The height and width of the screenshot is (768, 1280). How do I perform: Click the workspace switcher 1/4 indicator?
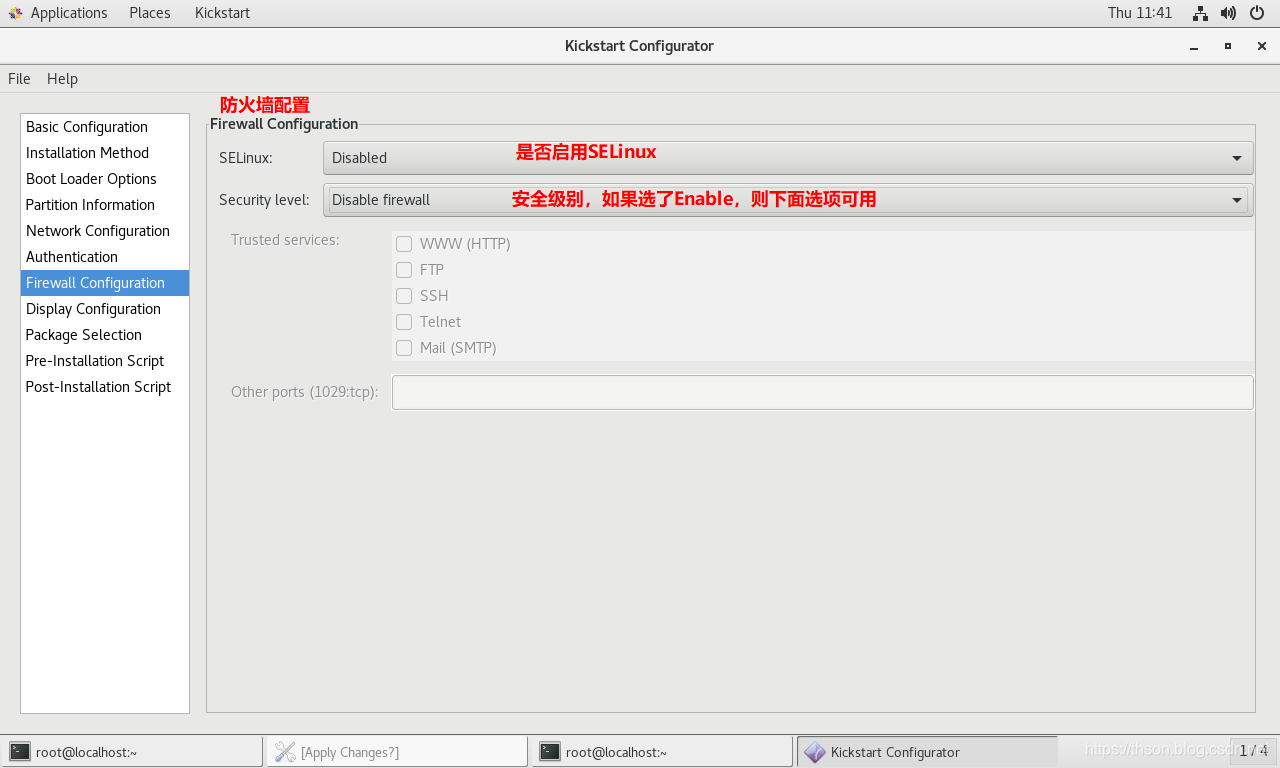pos(1253,751)
